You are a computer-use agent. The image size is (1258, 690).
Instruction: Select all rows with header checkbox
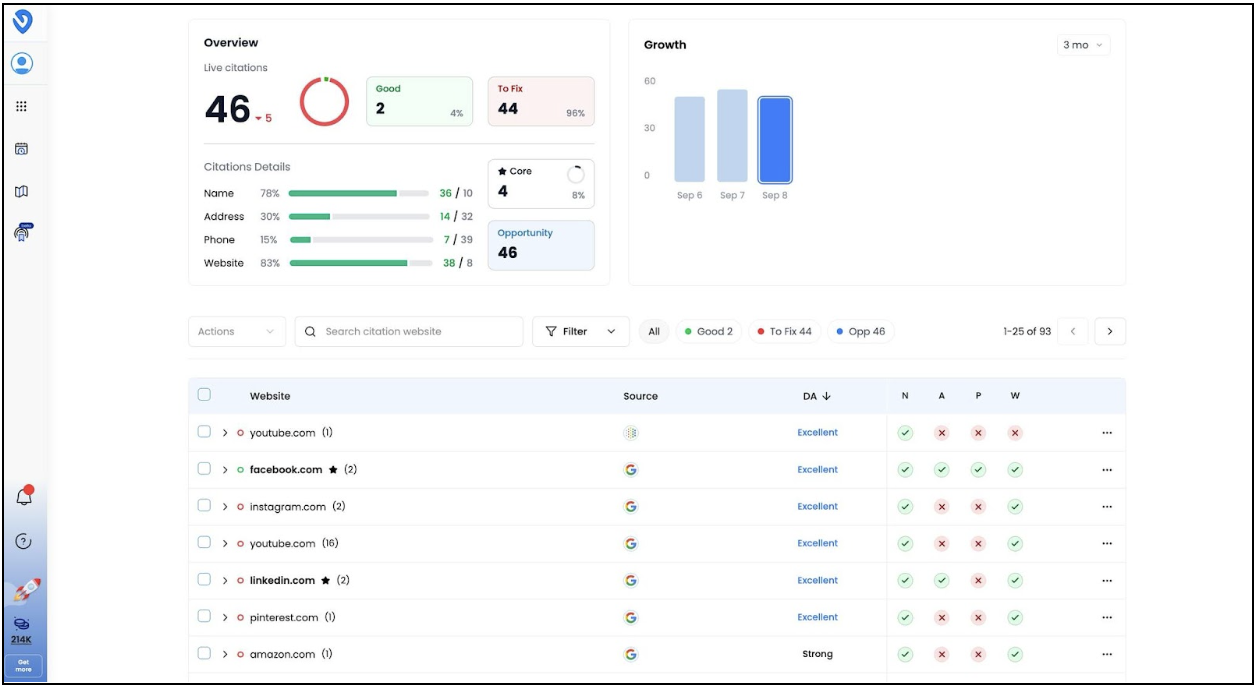tap(204, 395)
